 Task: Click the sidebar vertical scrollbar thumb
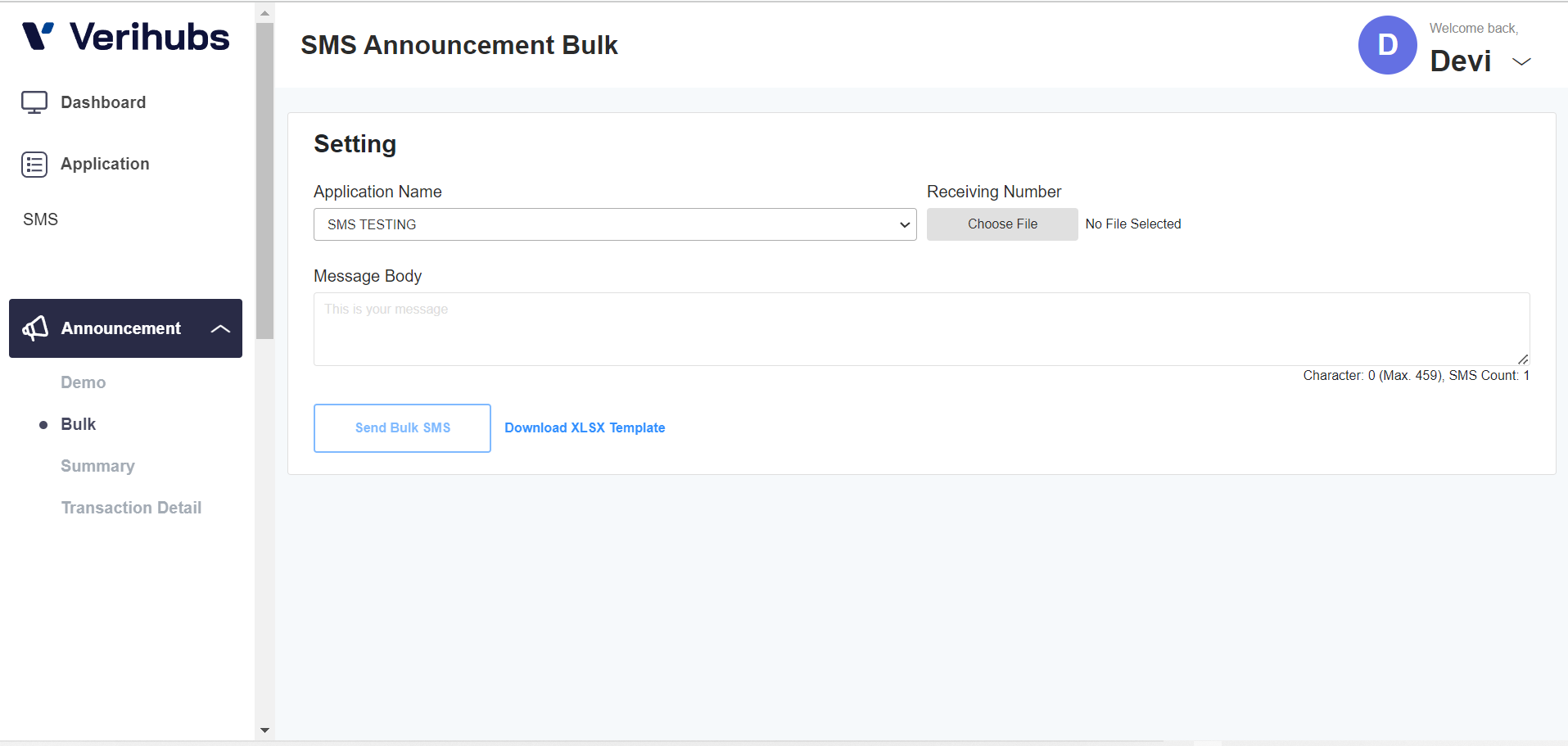coord(264,181)
